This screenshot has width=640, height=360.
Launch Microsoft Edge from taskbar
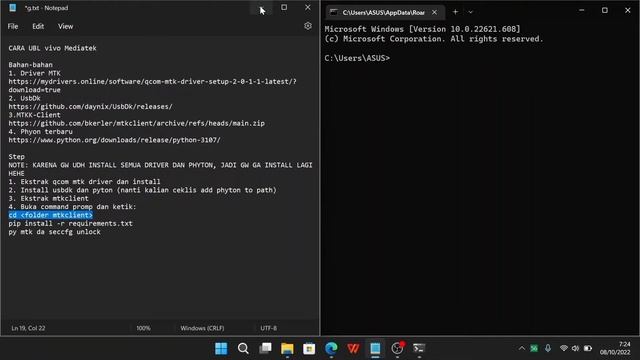coord(331,349)
